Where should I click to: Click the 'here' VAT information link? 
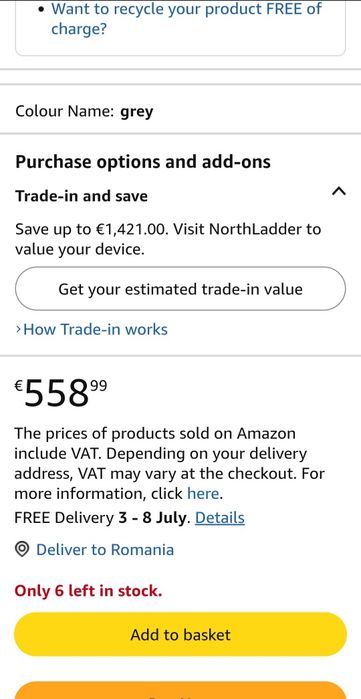pyautogui.click(x=203, y=493)
